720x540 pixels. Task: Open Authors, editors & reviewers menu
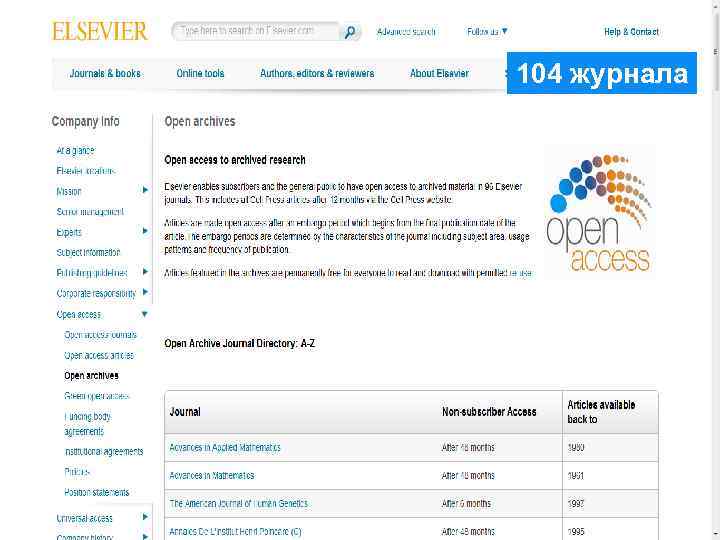click(x=317, y=73)
